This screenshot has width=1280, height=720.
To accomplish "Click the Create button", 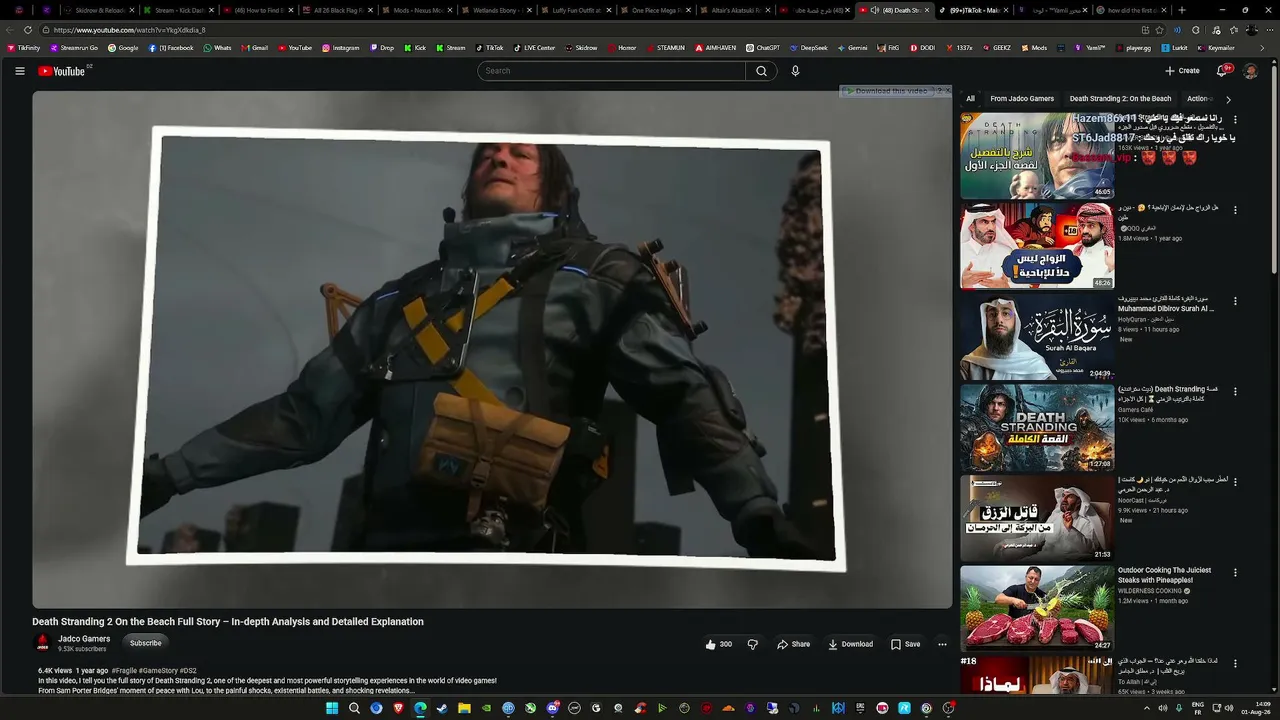I will [x=1182, y=71].
